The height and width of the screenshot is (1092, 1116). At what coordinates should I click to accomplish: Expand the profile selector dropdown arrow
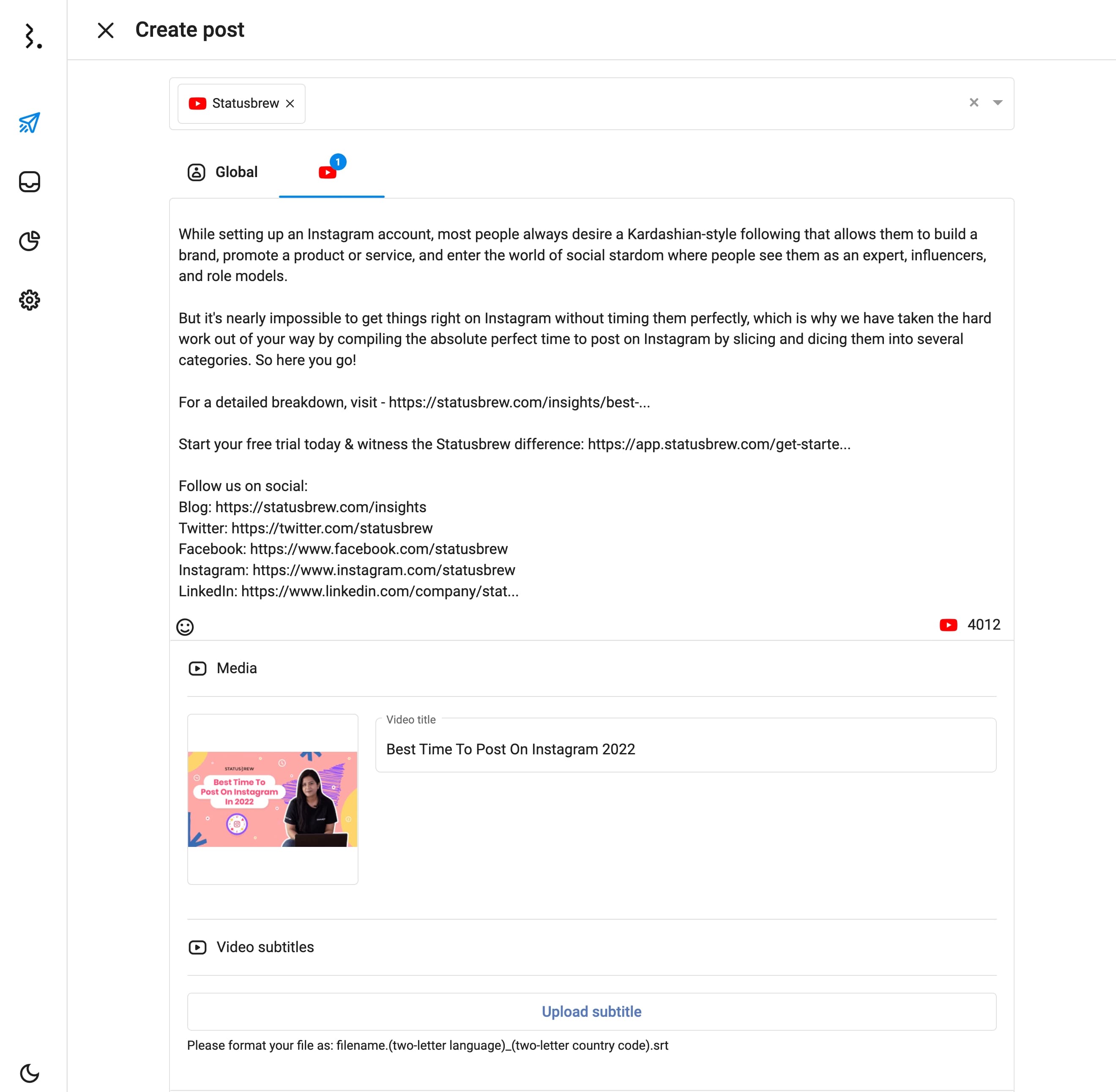pyautogui.click(x=998, y=103)
